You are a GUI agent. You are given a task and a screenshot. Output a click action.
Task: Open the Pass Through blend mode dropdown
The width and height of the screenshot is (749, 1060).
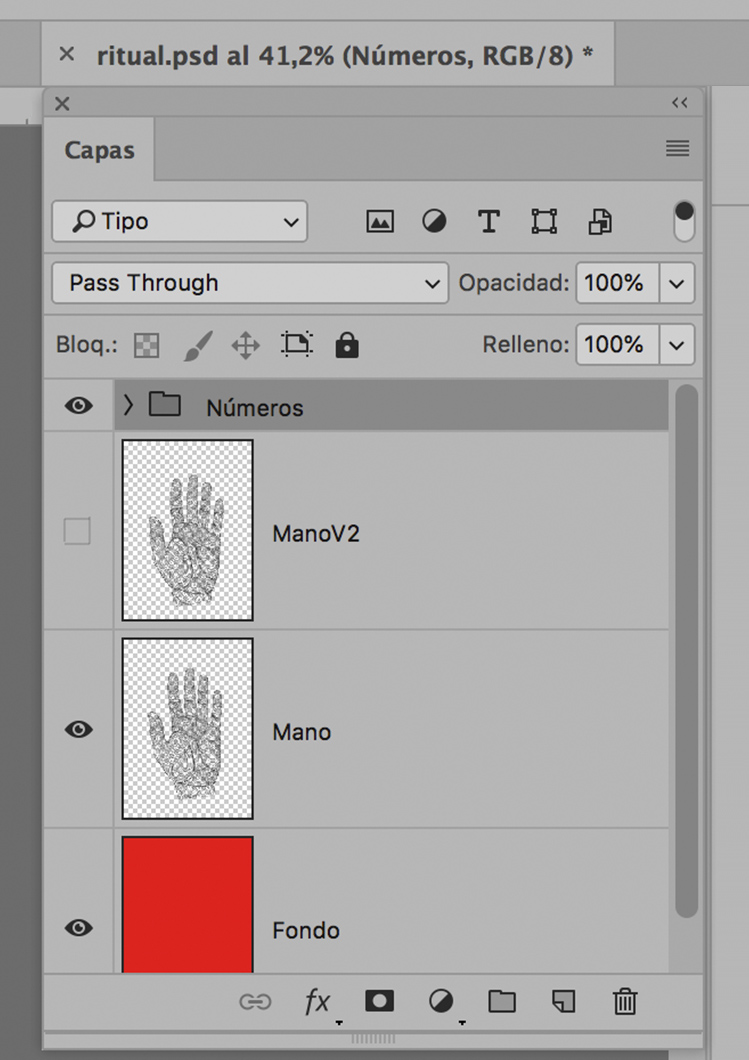point(249,283)
